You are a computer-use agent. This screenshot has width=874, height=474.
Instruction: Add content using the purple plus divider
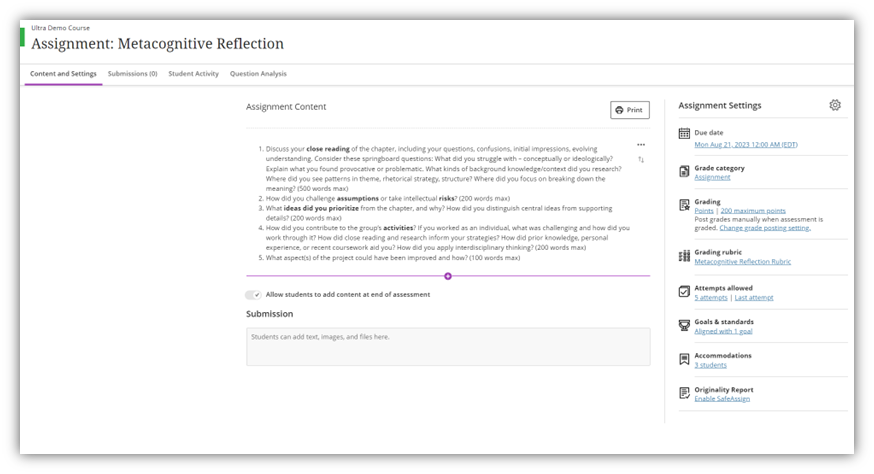[448, 276]
